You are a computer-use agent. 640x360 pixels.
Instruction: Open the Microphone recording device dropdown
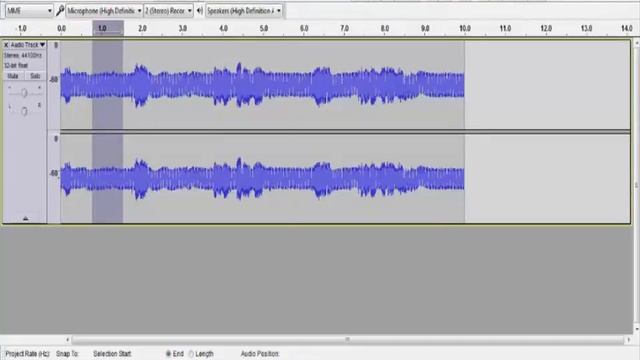(x=104, y=11)
